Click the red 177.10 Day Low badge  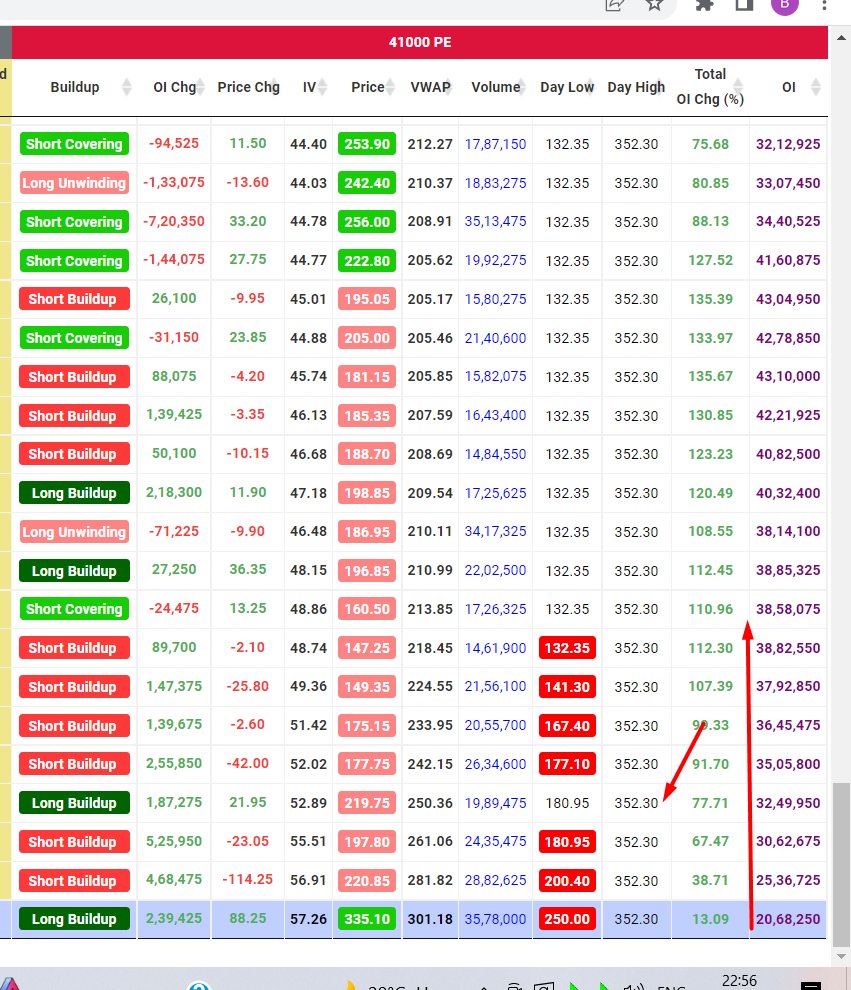[x=567, y=764]
